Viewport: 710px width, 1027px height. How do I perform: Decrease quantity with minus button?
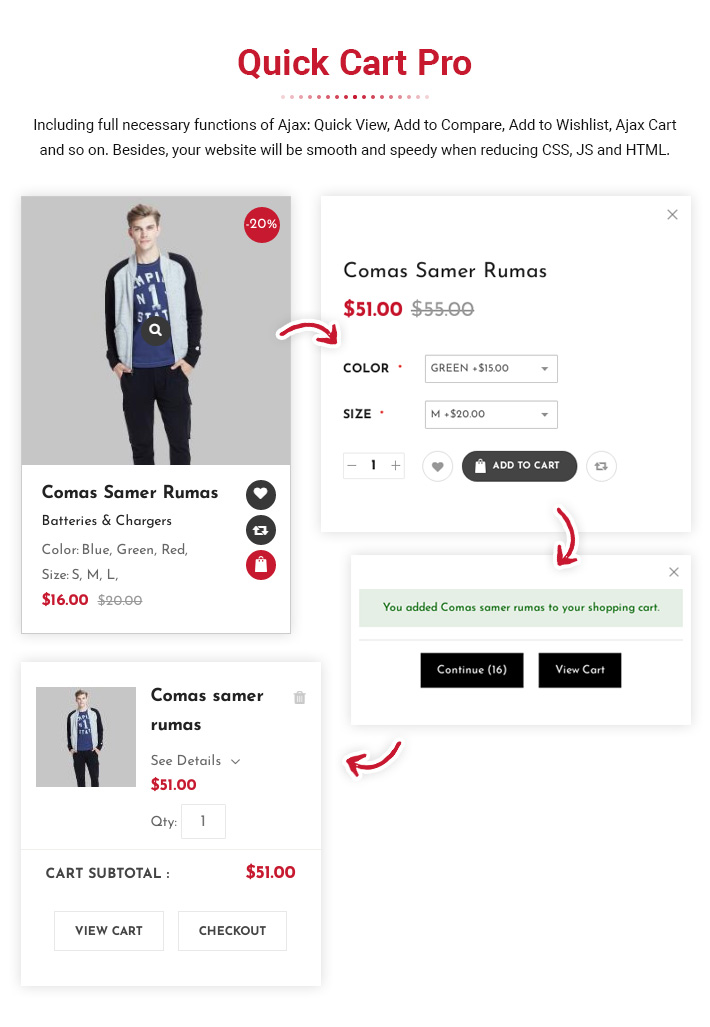point(352,466)
